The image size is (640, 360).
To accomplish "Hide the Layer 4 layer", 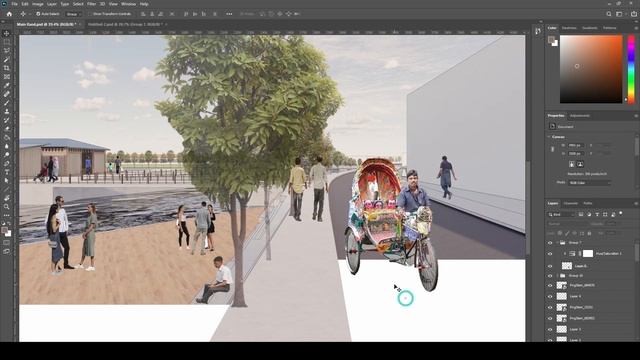I will 550,296.
